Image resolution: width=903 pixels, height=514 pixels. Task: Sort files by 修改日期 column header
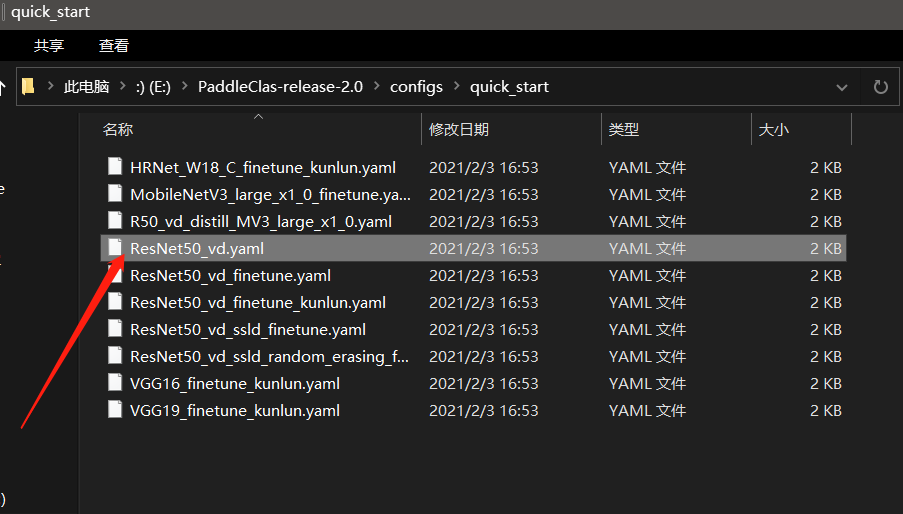click(x=459, y=130)
